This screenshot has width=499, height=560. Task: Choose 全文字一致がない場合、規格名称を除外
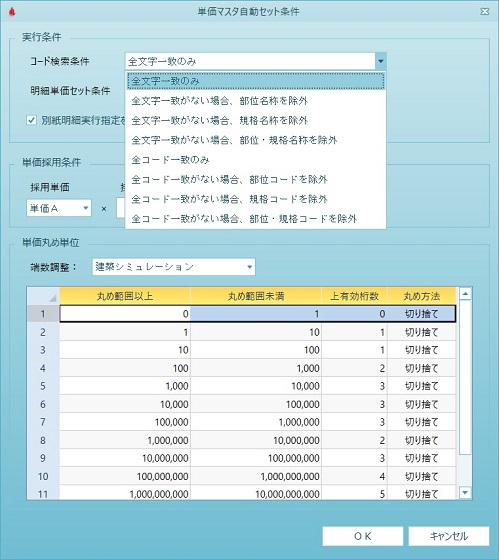(256, 120)
